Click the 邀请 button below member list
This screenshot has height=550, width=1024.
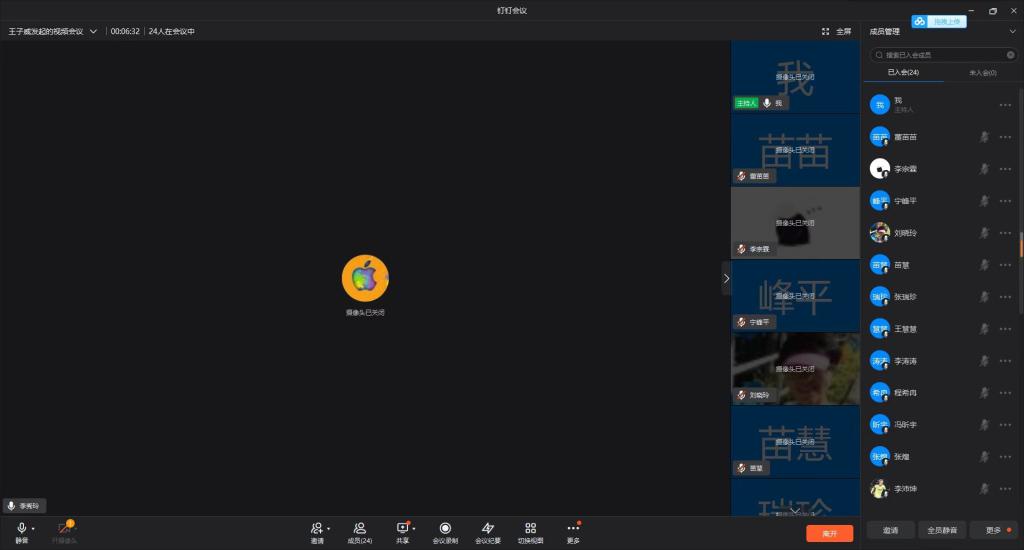click(890, 530)
